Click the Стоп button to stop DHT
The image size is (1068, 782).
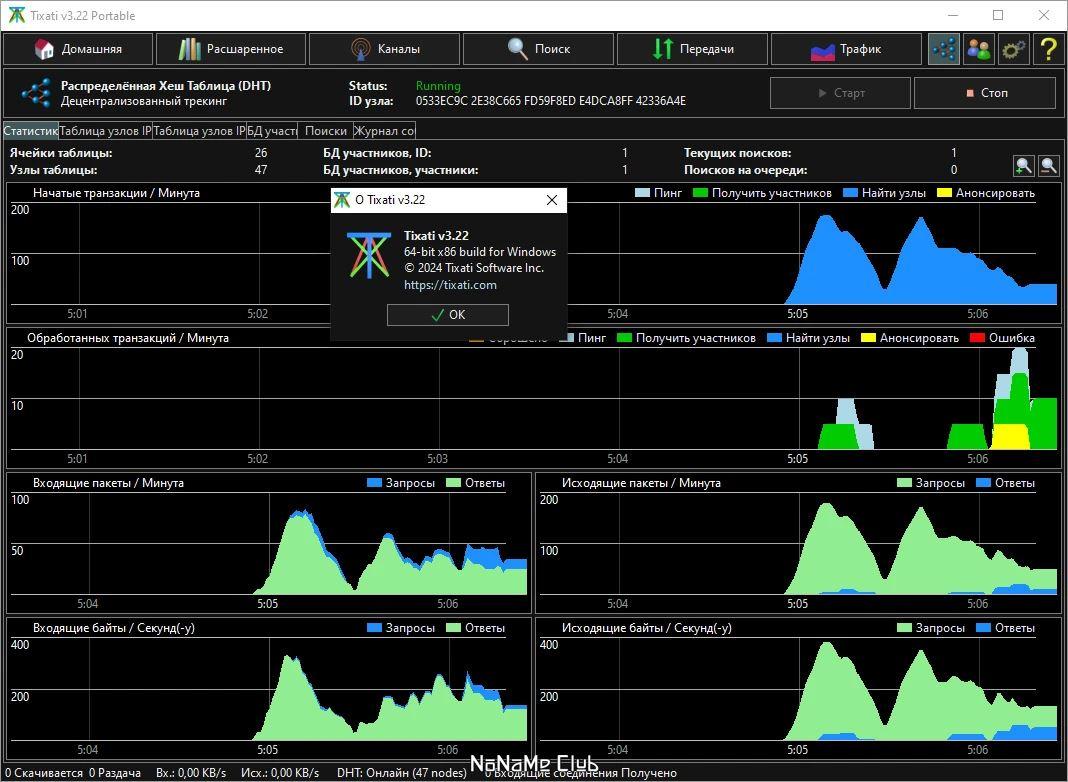984,93
